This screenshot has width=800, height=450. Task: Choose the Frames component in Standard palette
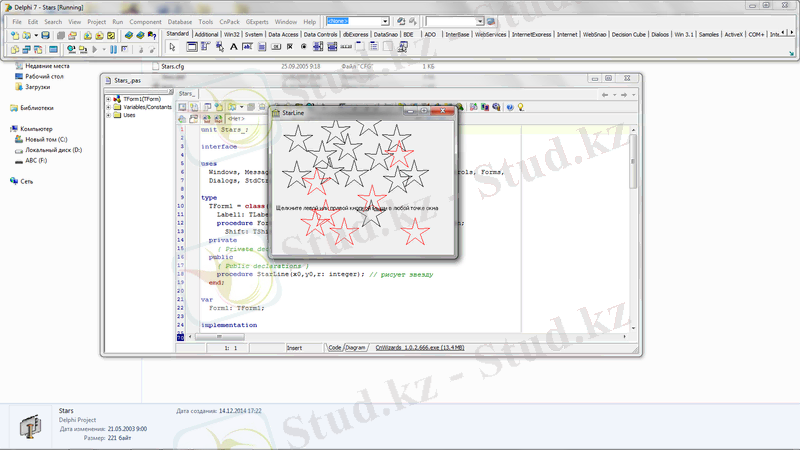click(x=190, y=48)
